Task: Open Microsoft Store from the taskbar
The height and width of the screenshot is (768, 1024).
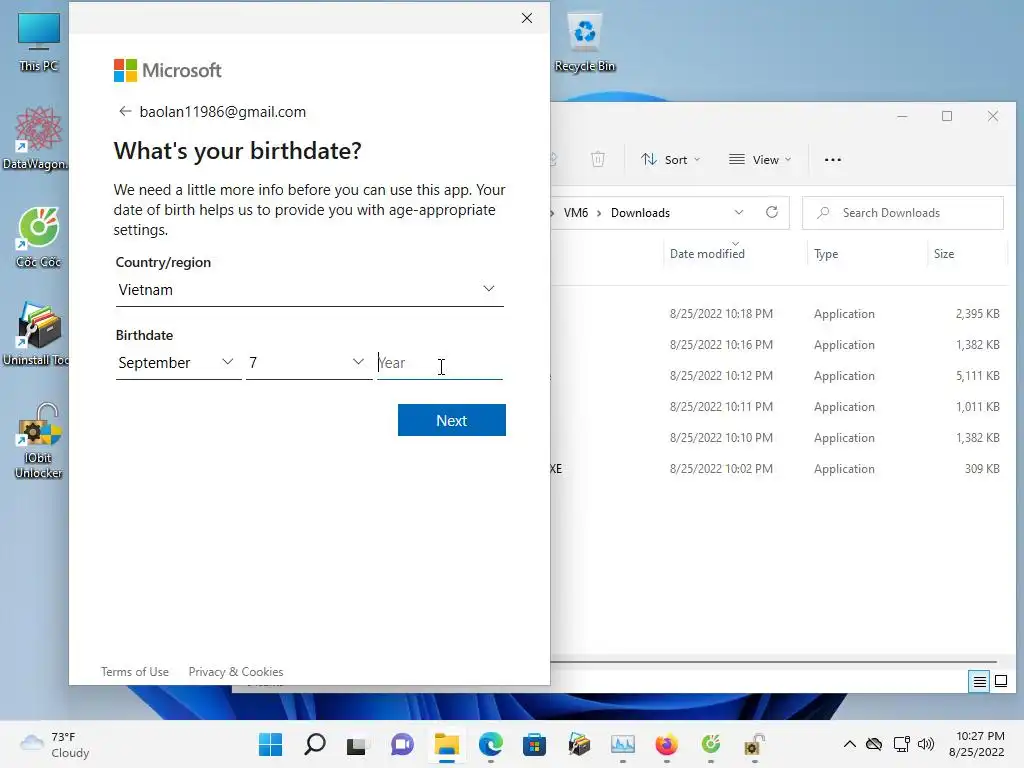Action: (534, 744)
